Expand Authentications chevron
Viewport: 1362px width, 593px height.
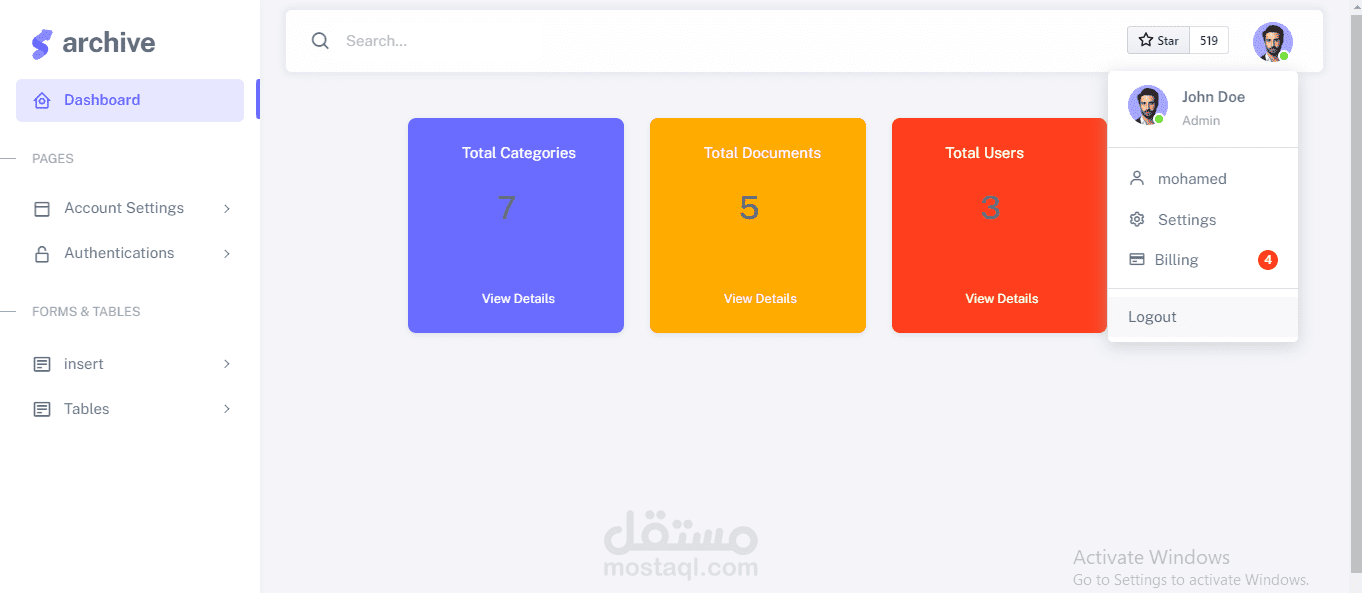(x=227, y=254)
